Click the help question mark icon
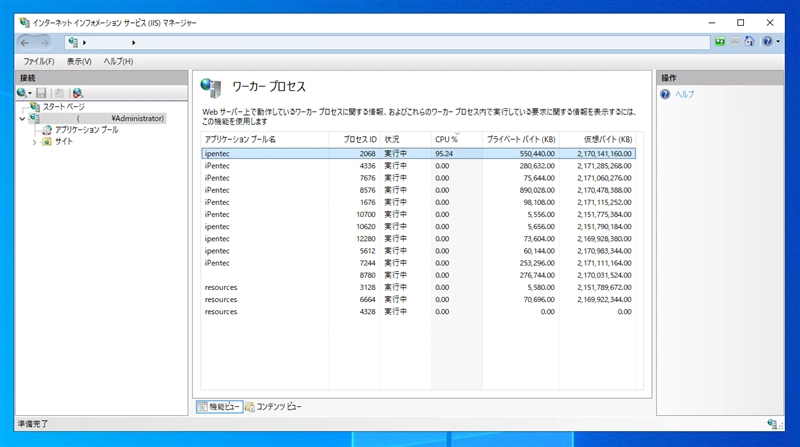 [x=767, y=41]
